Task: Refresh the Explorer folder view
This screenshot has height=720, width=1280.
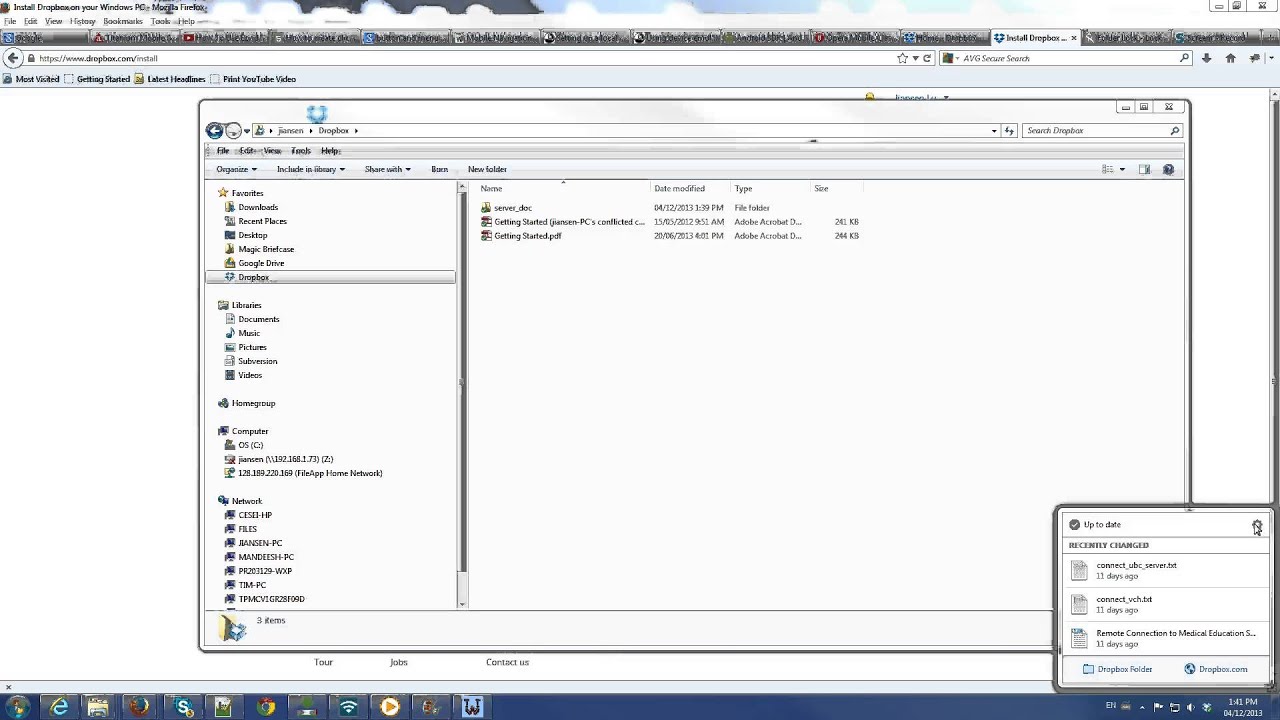Action: [1009, 131]
